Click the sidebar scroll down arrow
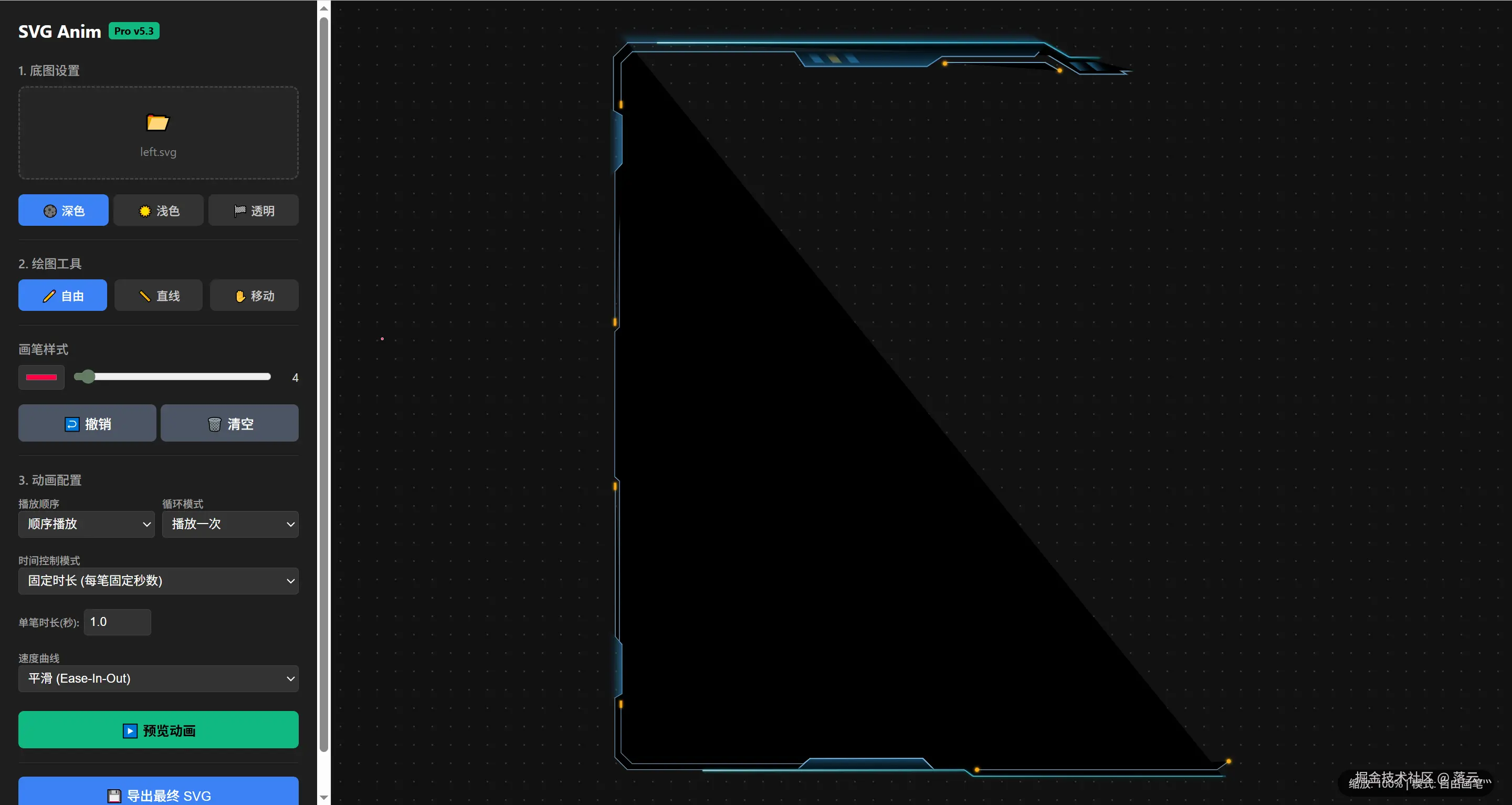 pyautogui.click(x=323, y=797)
